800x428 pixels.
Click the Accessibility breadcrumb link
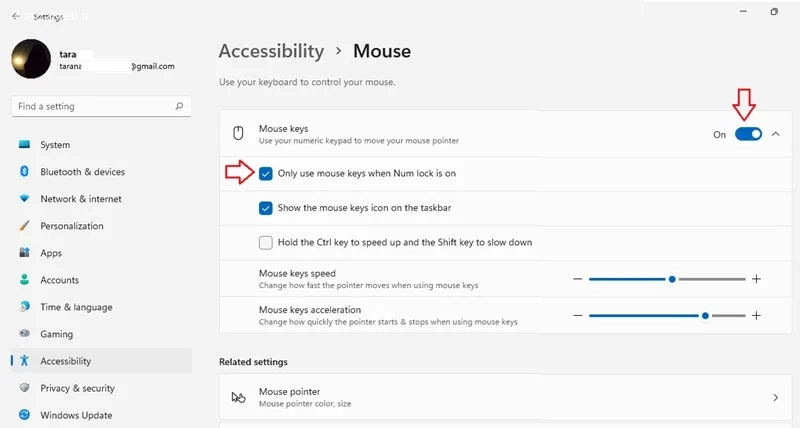click(x=271, y=51)
